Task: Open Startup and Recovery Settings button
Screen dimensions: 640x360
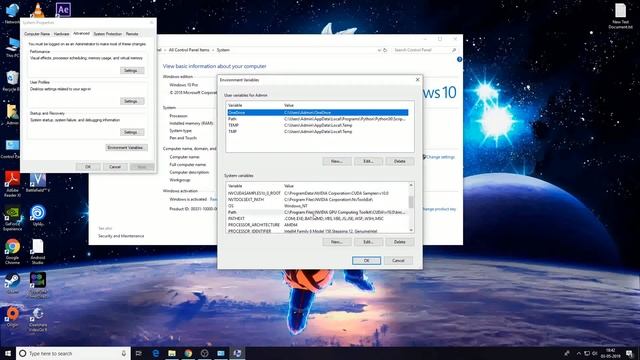Action: (132, 132)
